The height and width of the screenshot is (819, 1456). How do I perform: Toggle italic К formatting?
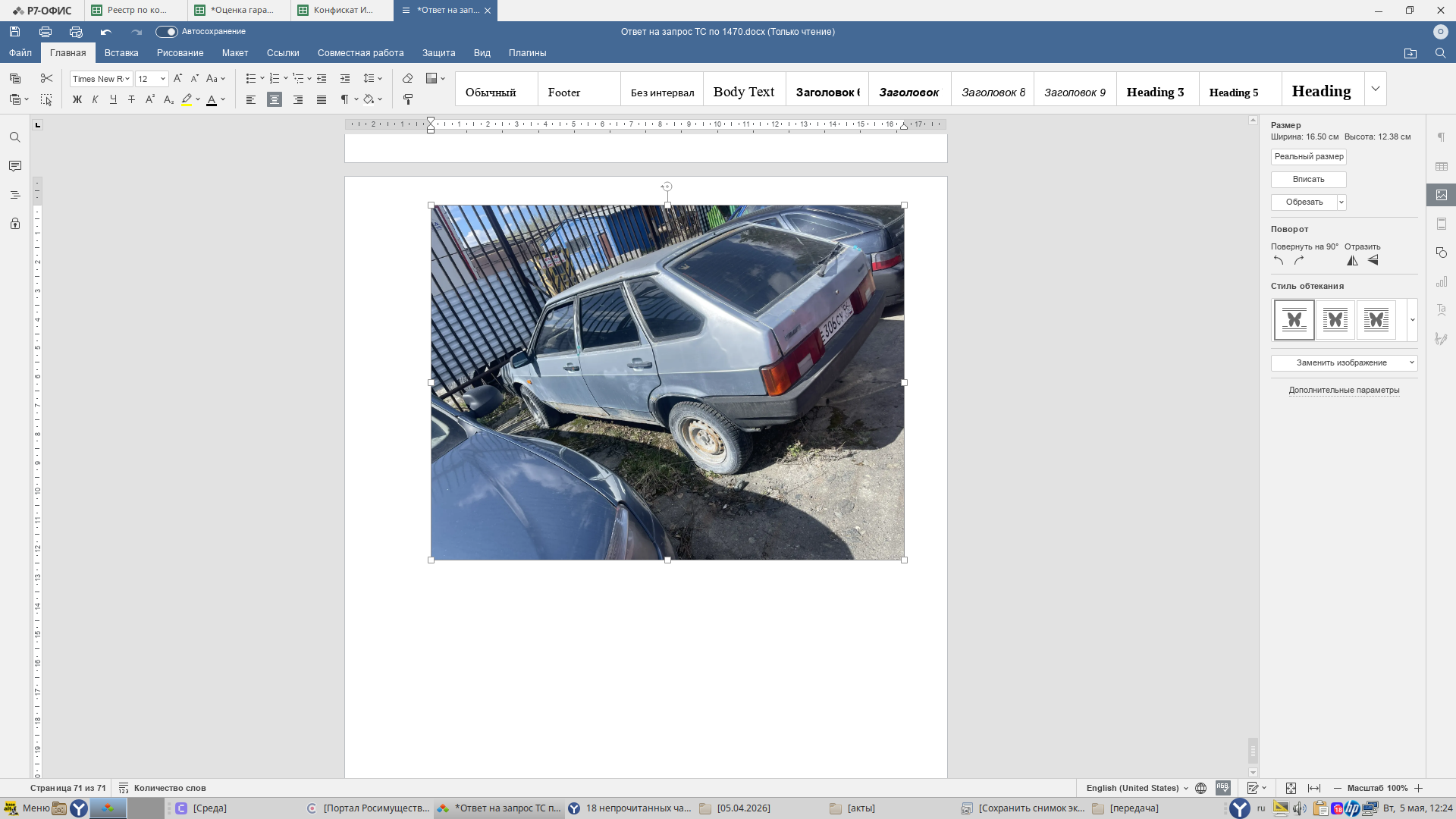click(x=95, y=99)
